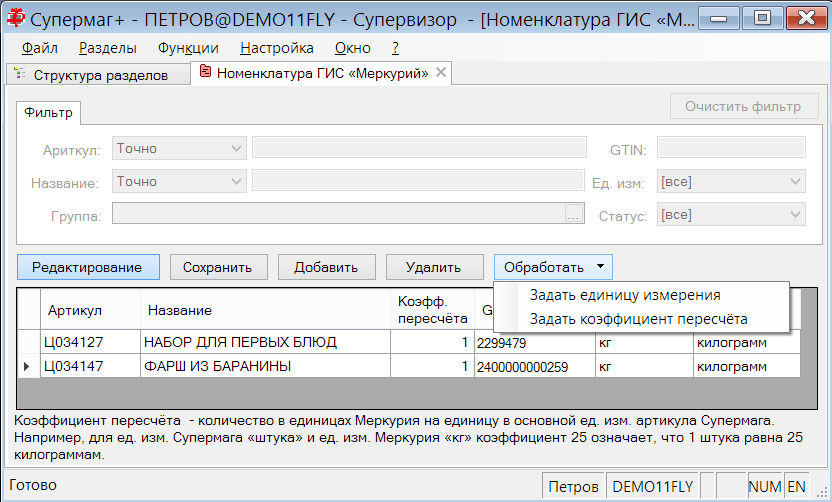Click the Сохранить button

(219, 267)
